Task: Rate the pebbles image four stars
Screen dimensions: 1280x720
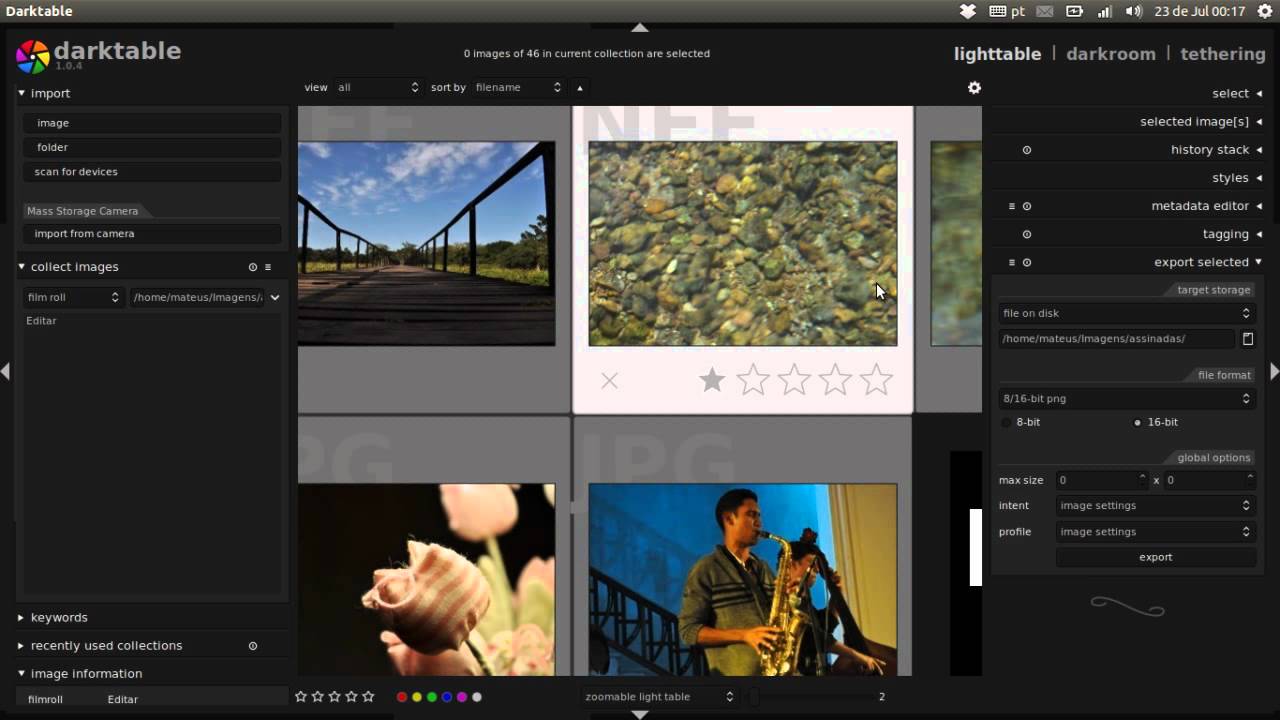Action: point(835,379)
